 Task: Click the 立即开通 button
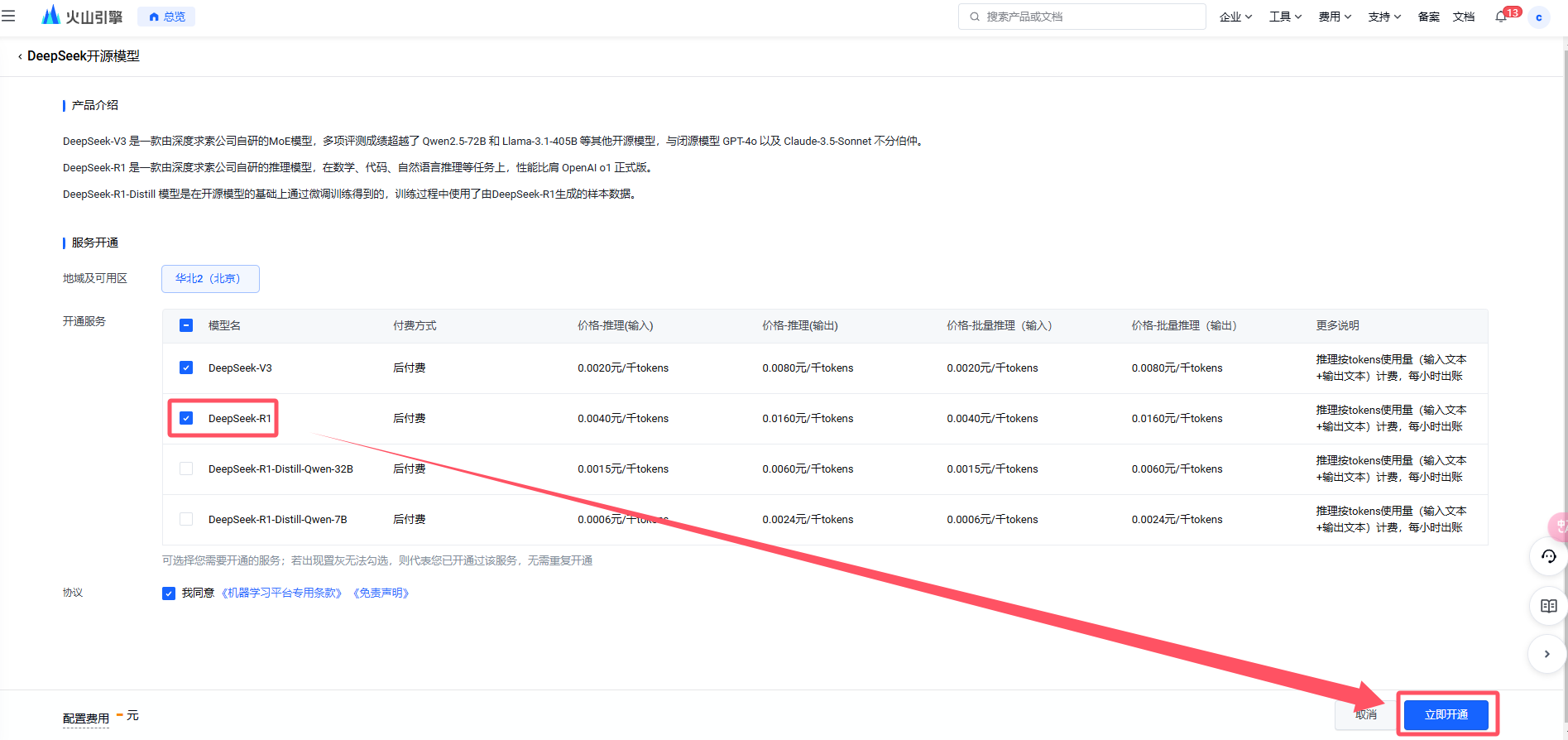[x=1446, y=714]
